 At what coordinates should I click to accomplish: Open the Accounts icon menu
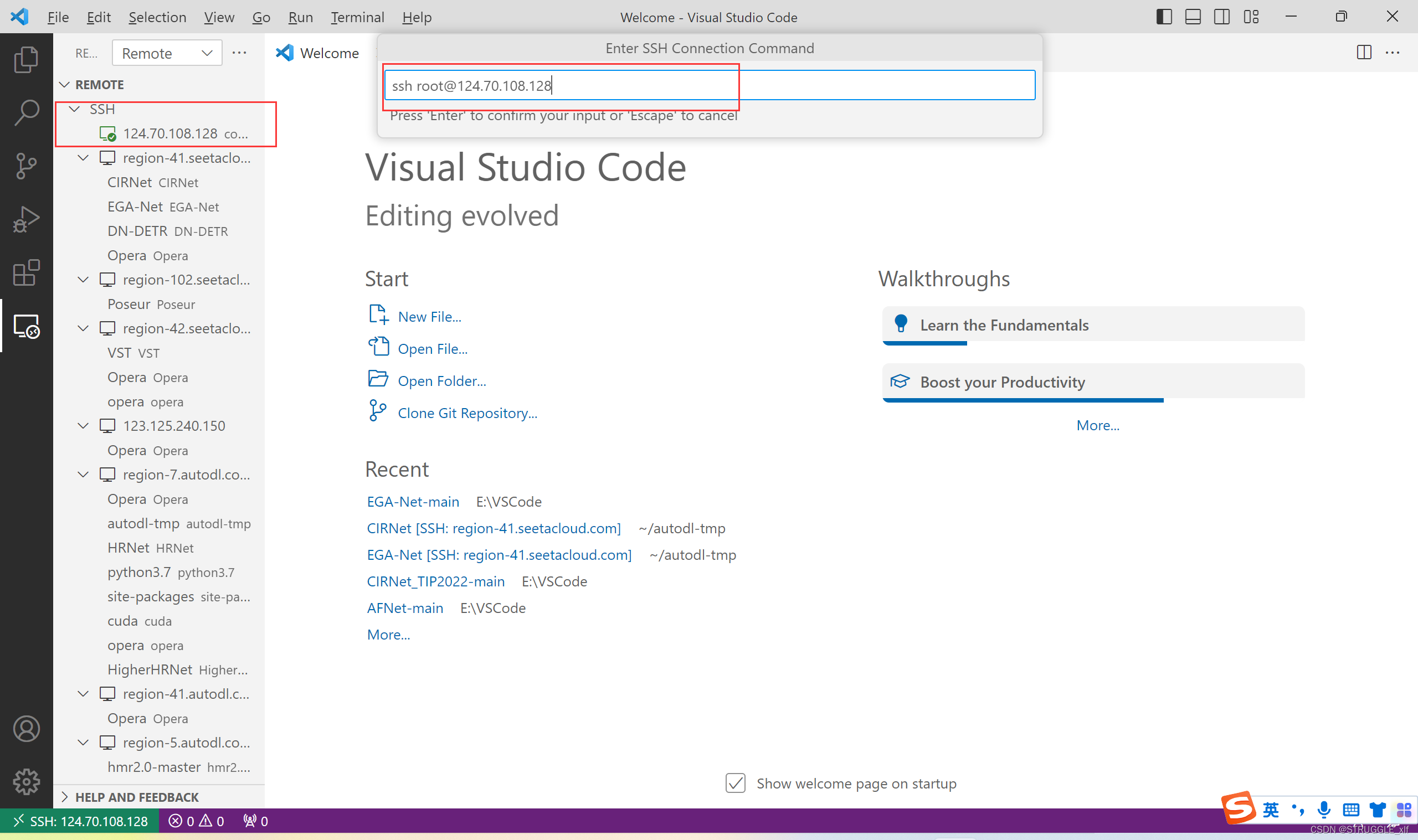[x=26, y=729]
